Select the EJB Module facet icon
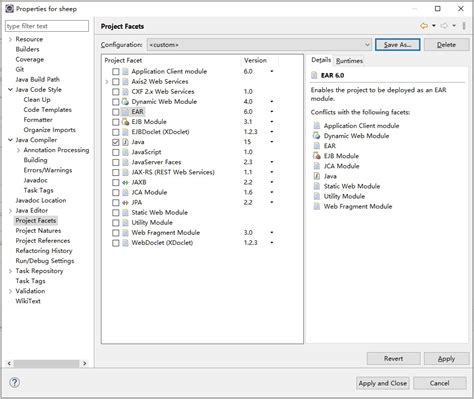474x399 pixels. pyautogui.click(x=125, y=122)
